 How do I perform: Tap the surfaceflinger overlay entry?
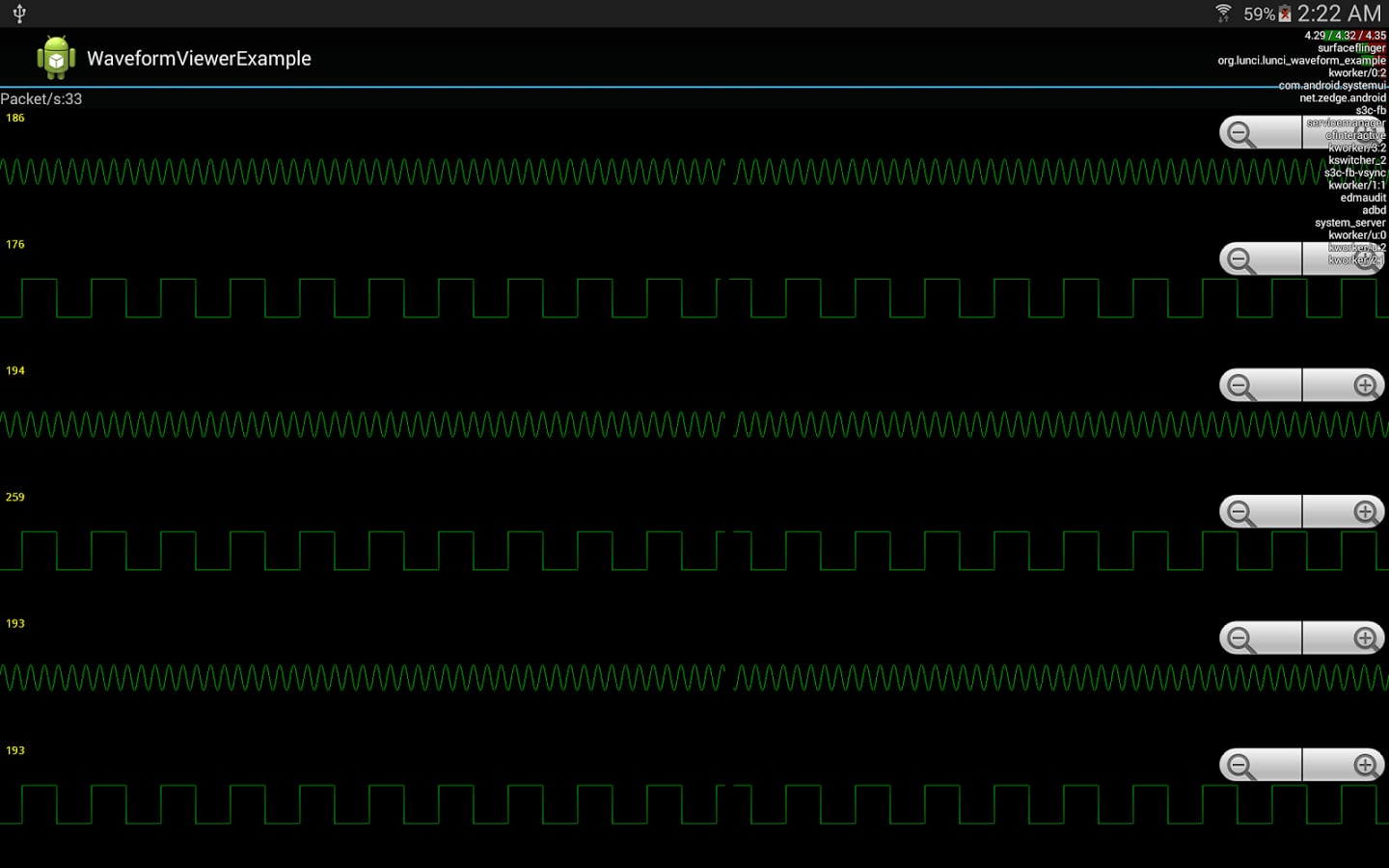coord(1351,47)
